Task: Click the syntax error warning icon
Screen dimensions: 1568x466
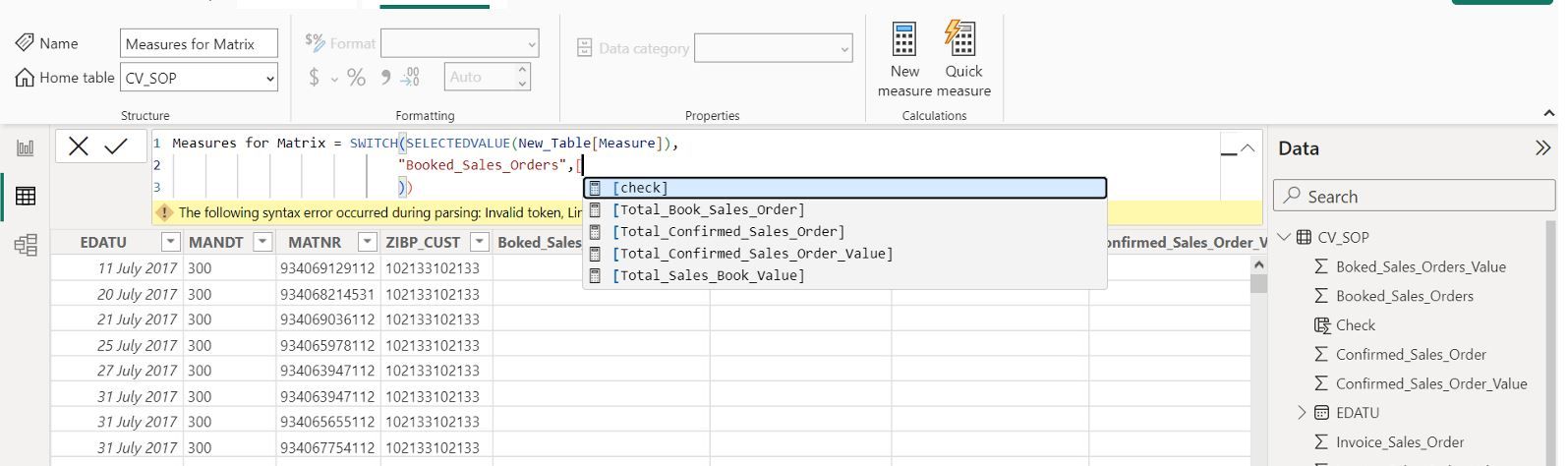Action: pos(165,212)
